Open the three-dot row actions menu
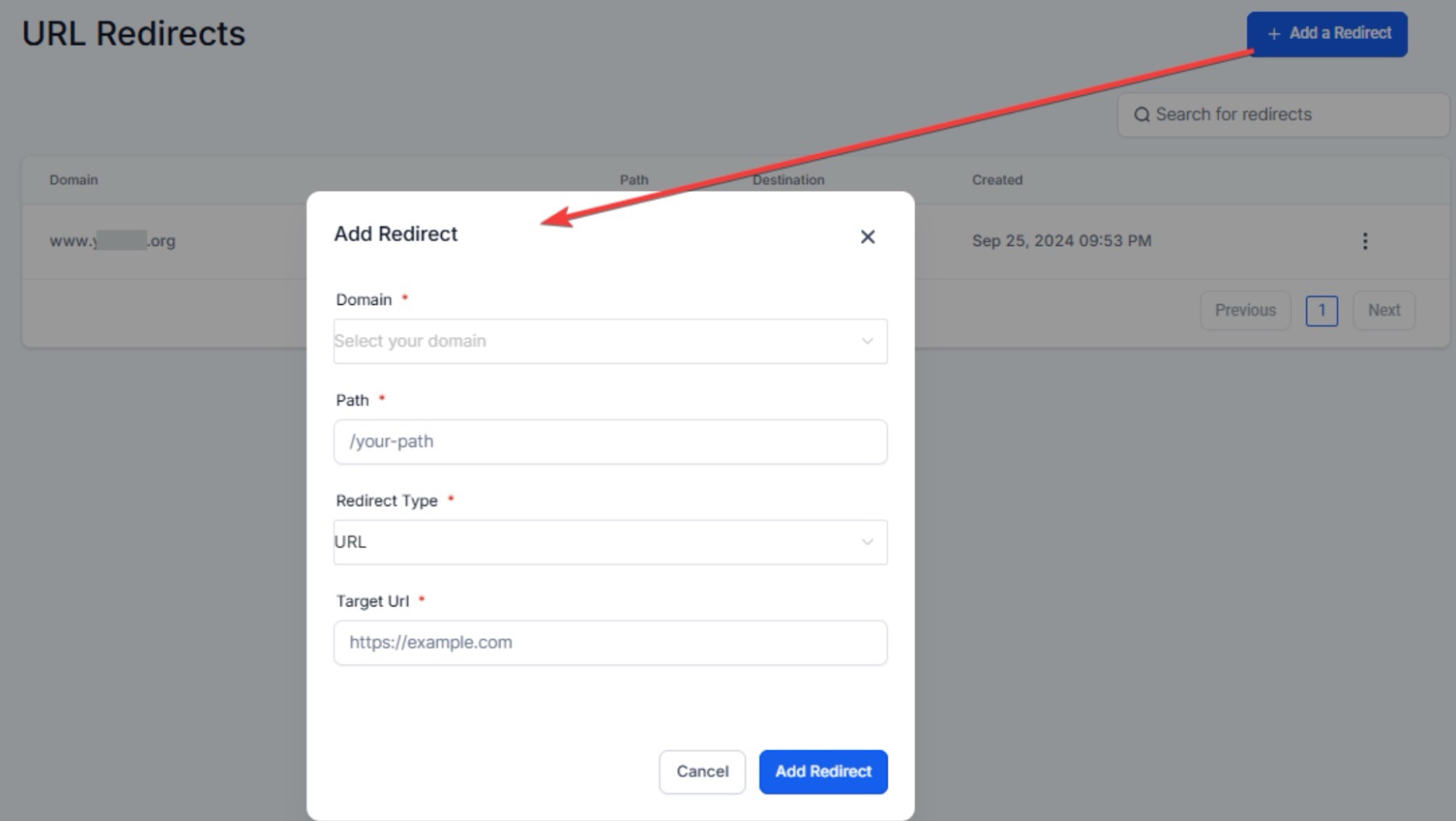The height and width of the screenshot is (821, 1456). pos(1364,241)
